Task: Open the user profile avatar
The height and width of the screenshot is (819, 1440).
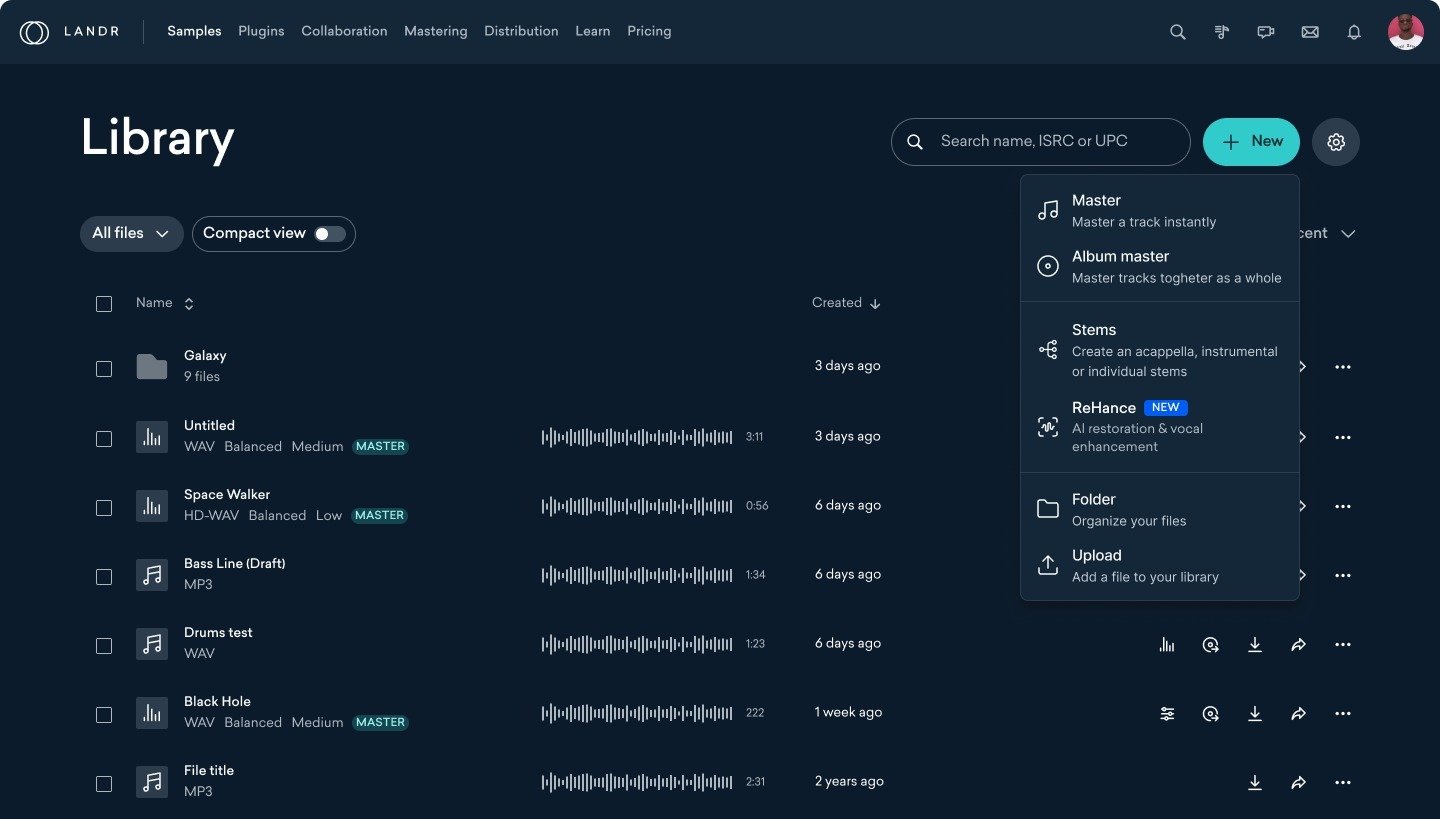Action: pyautogui.click(x=1406, y=32)
